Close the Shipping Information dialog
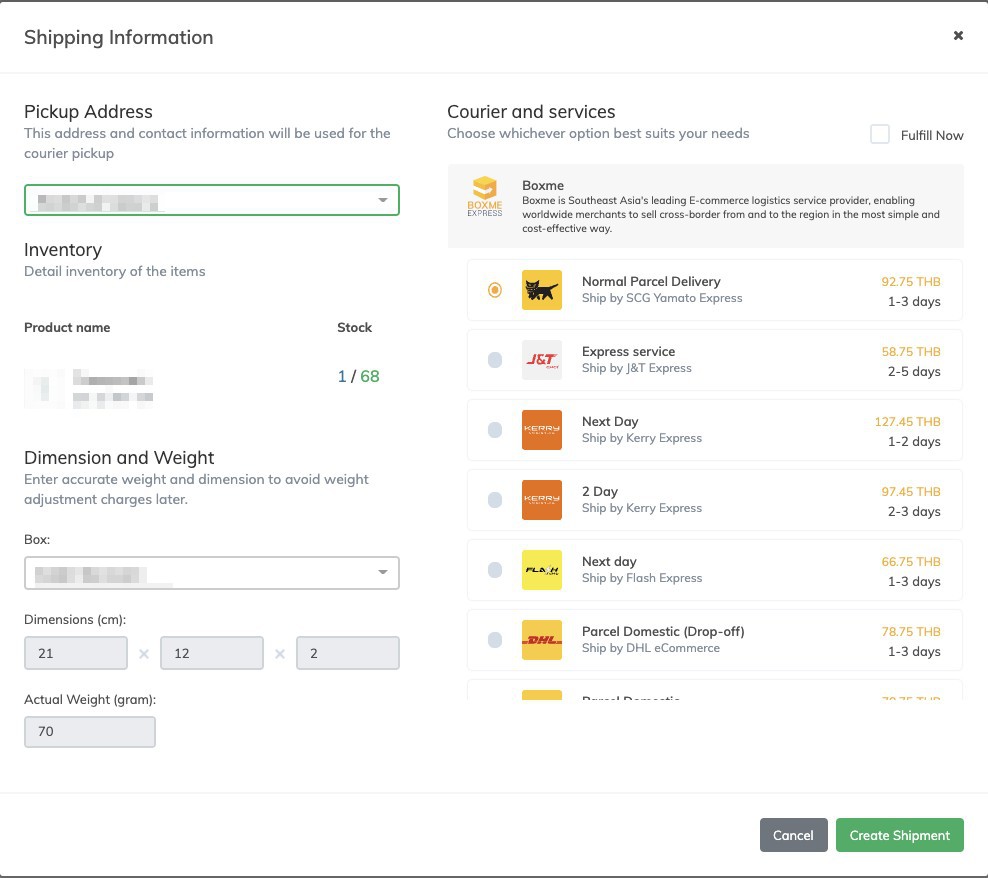Viewport: 988px width, 878px height. [x=958, y=36]
